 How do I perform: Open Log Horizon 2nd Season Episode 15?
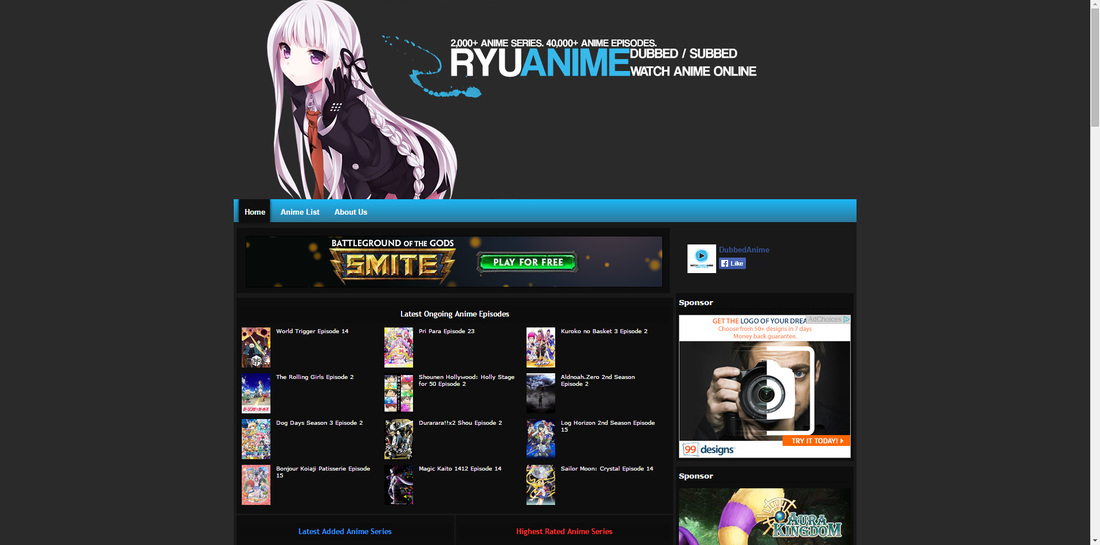[608, 426]
